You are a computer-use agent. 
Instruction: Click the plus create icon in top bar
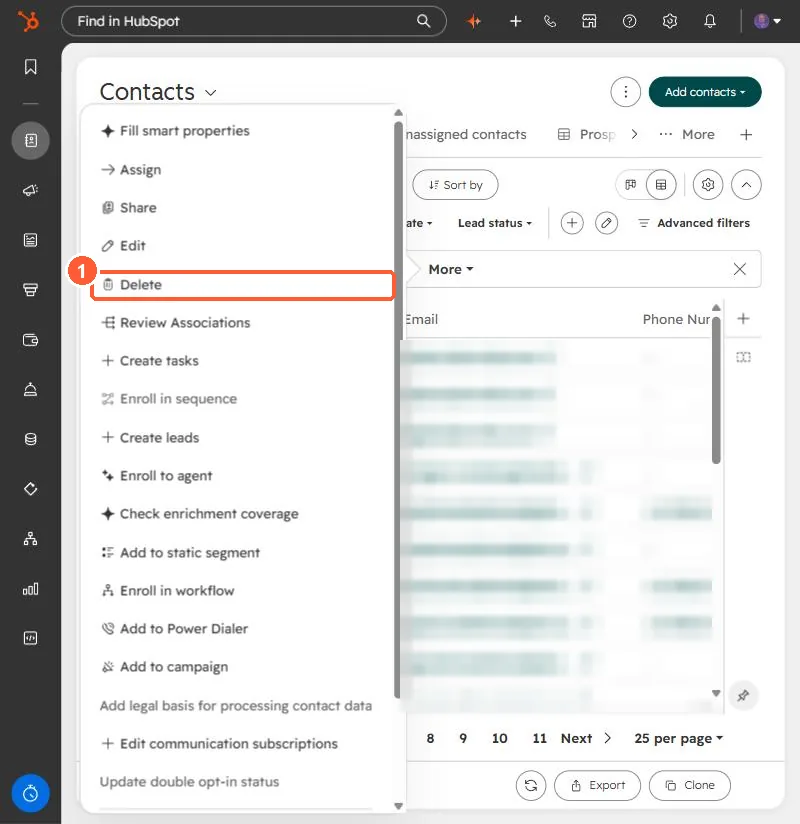pos(516,21)
